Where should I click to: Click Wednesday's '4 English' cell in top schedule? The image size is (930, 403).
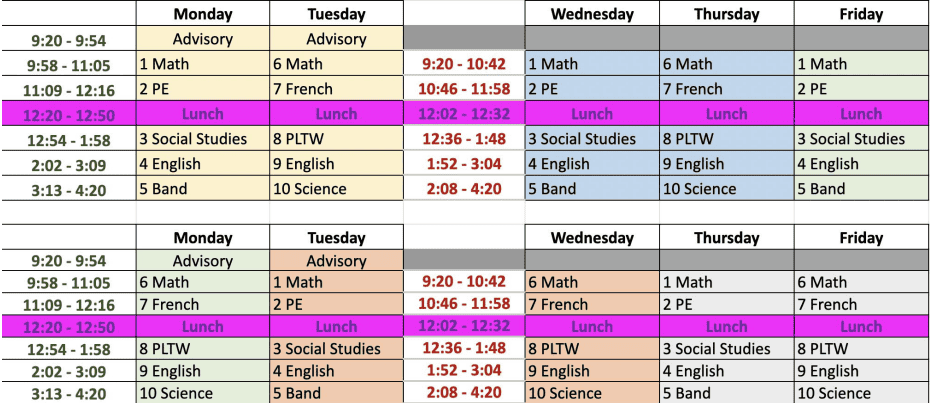coord(592,164)
